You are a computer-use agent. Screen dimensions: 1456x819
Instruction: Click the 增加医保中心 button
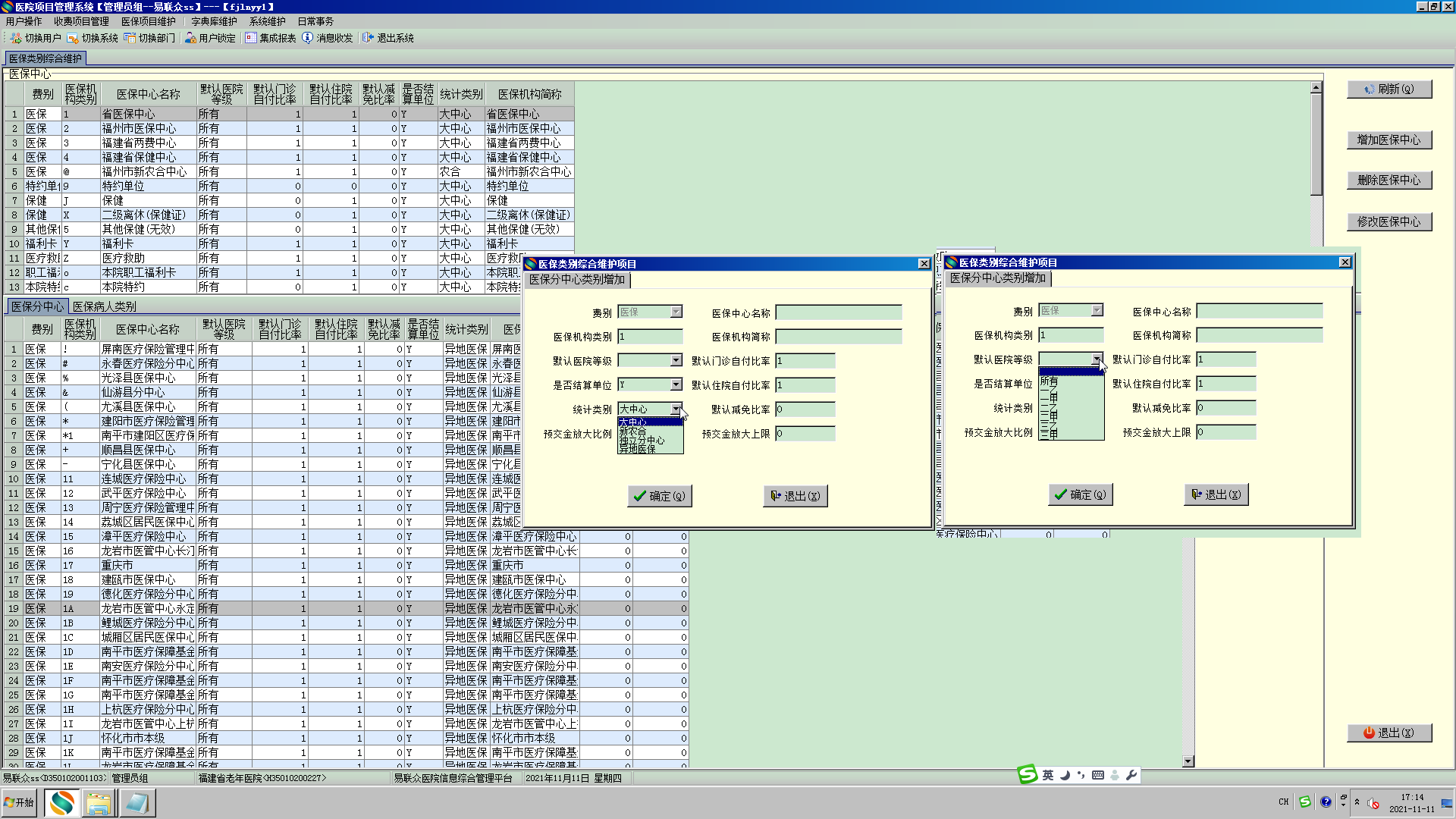tap(1389, 140)
